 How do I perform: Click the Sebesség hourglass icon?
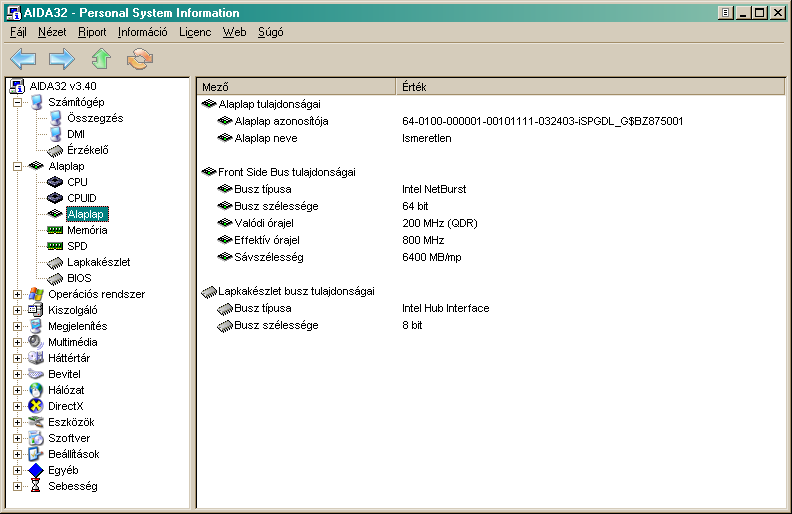tap(35, 486)
